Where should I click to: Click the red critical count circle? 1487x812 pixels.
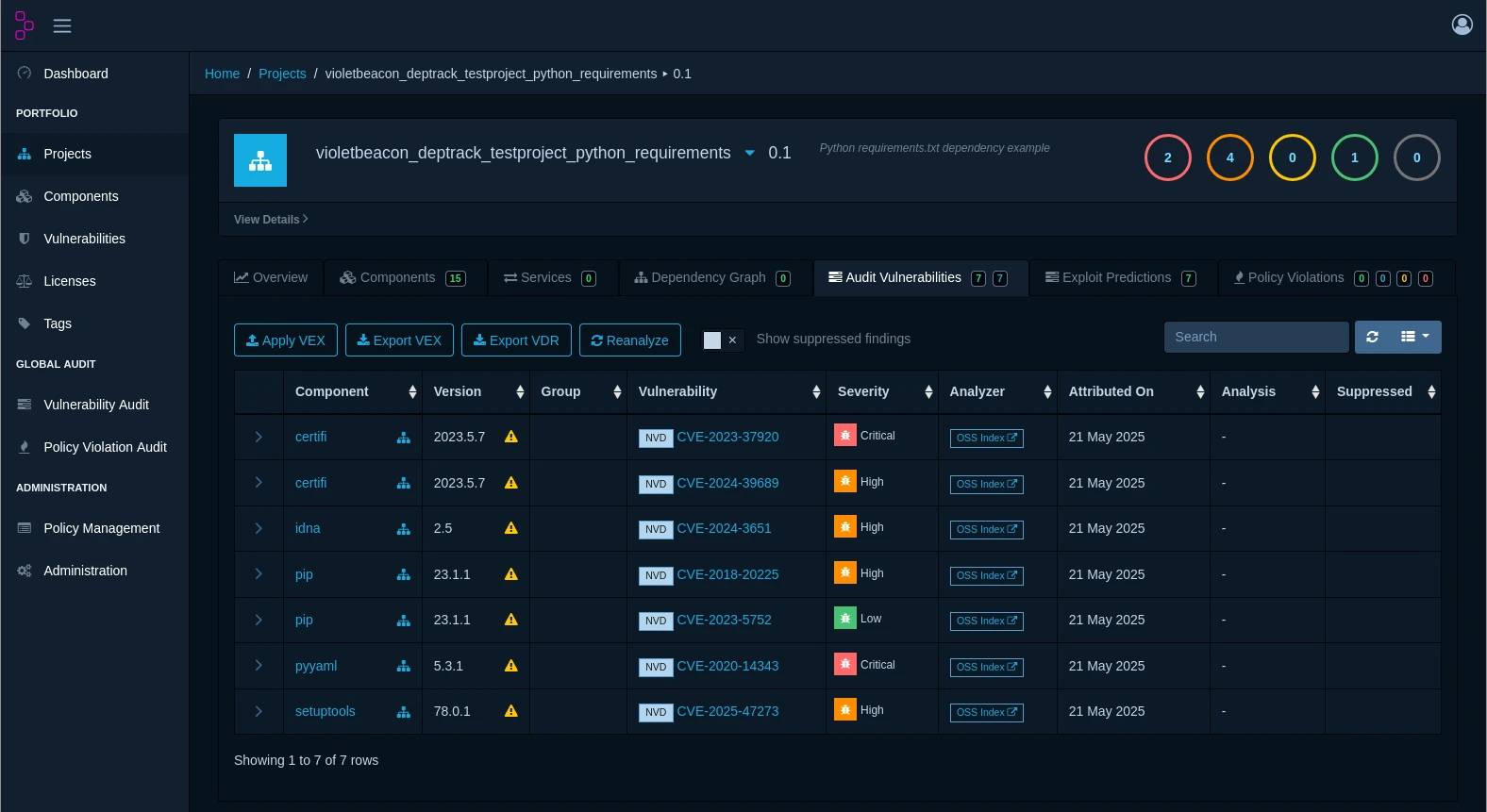[1168, 157]
